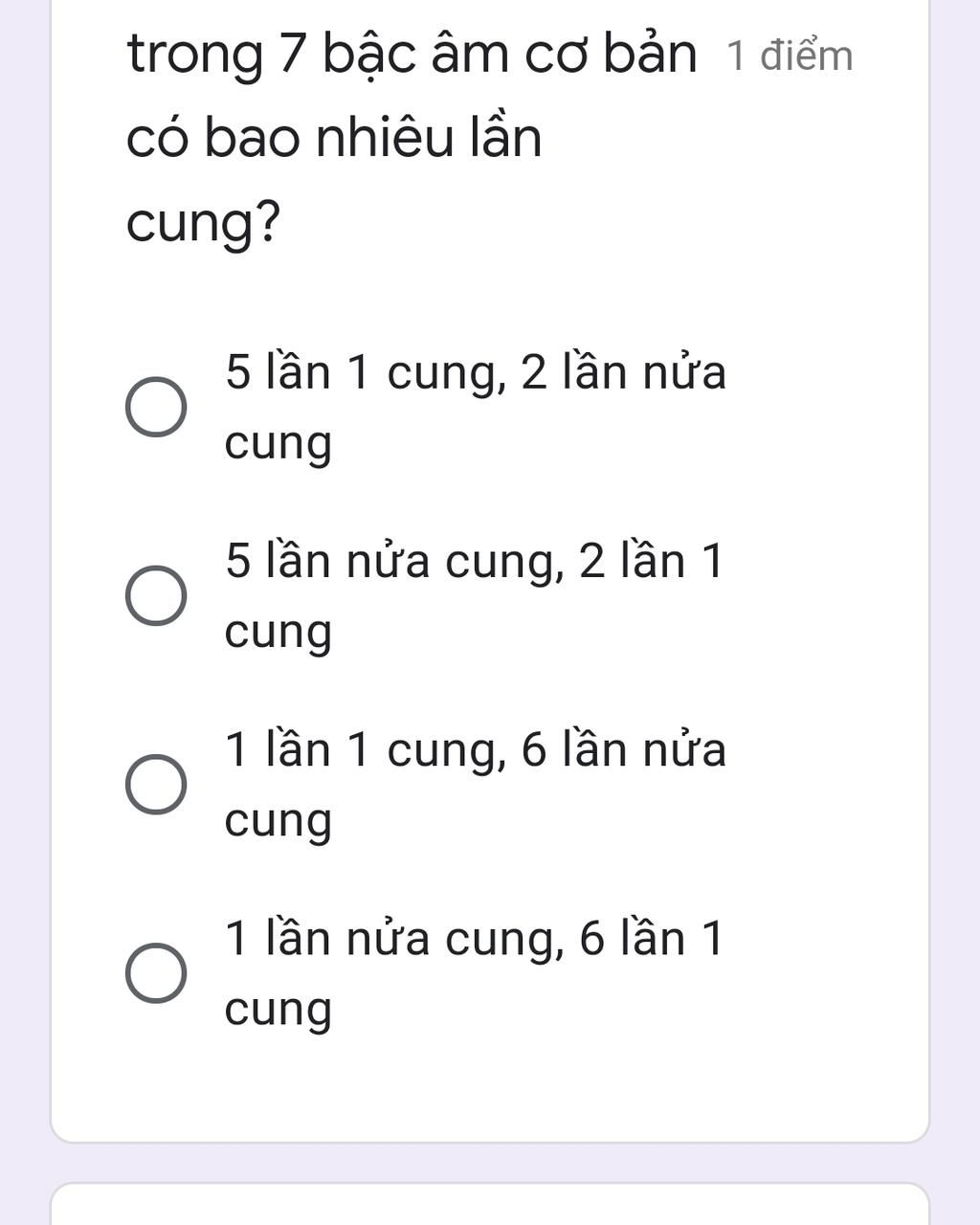The height and width of the screenshot is (1225, 980).
Task: Click "cung" on the third option's second line
Action: (278, 820)
